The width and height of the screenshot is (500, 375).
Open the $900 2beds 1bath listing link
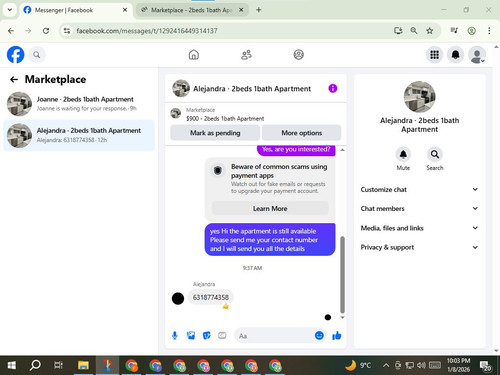[x=225, y=118]
